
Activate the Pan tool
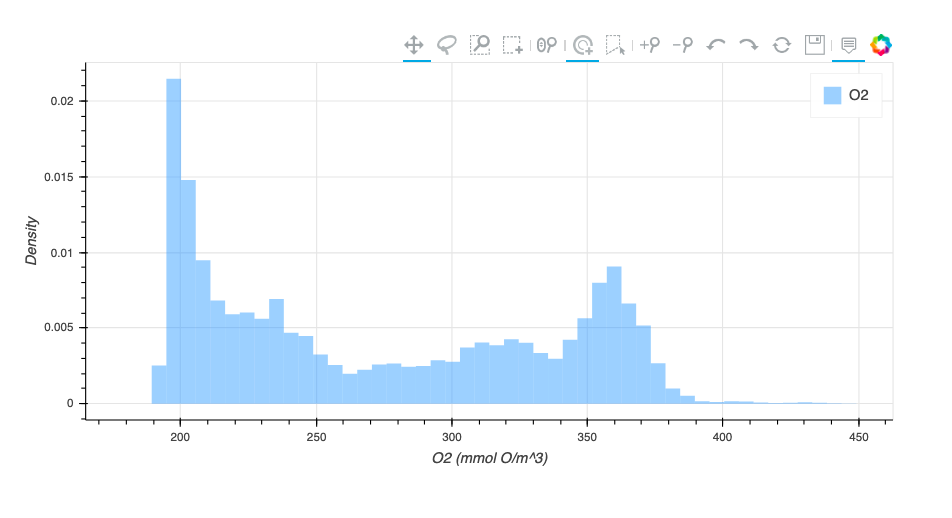pyautogui.click(x=413, y=45)
